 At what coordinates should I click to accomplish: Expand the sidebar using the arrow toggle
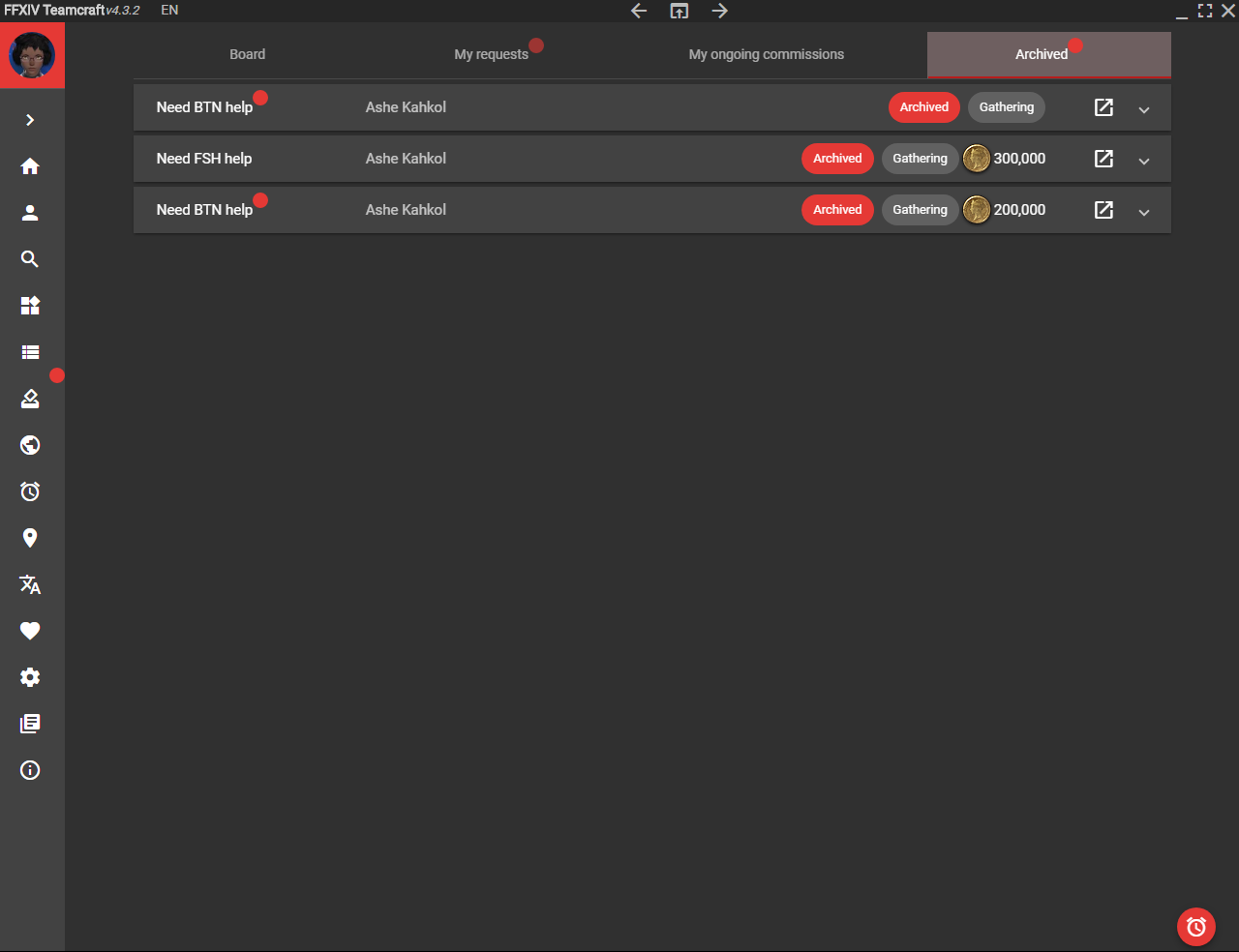pos(30,120)
